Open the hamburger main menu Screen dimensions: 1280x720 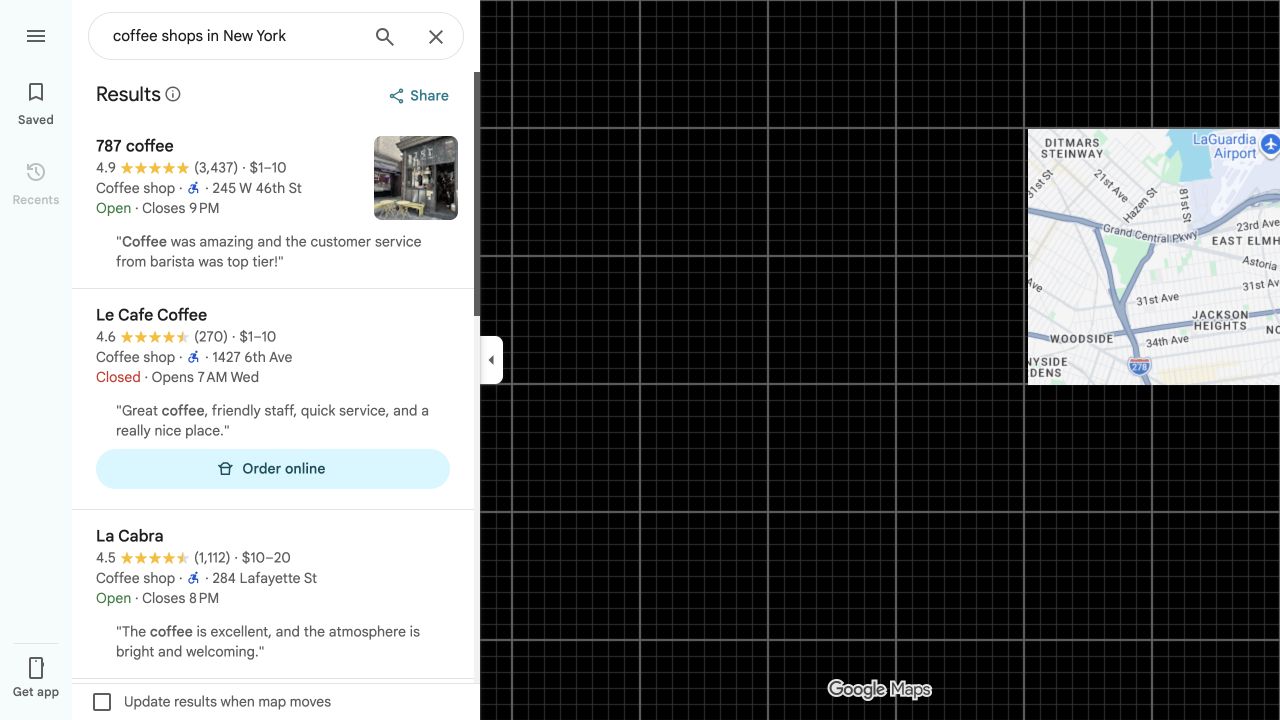point(36,36)
